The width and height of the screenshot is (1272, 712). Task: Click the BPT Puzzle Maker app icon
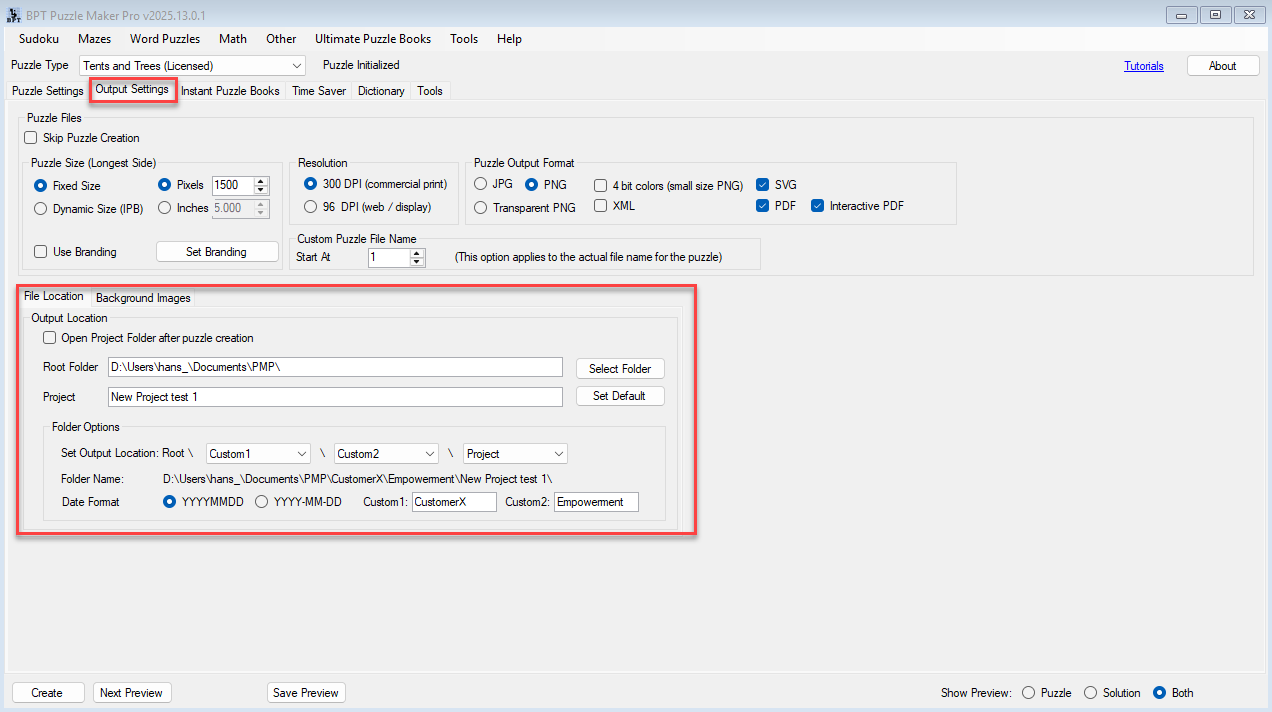(12, 14)
